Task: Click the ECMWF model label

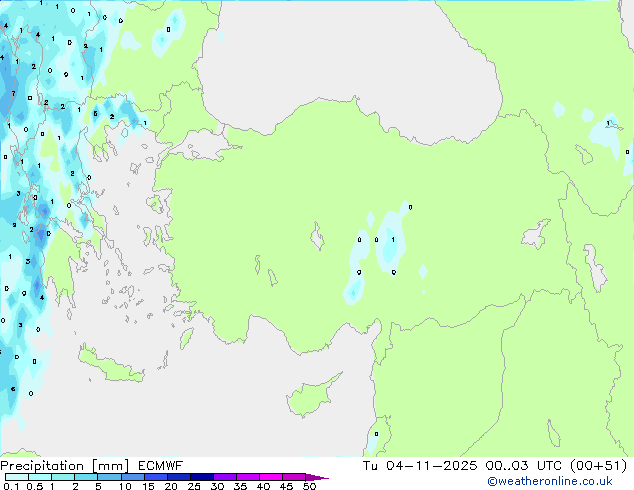Action: point(161,466)
